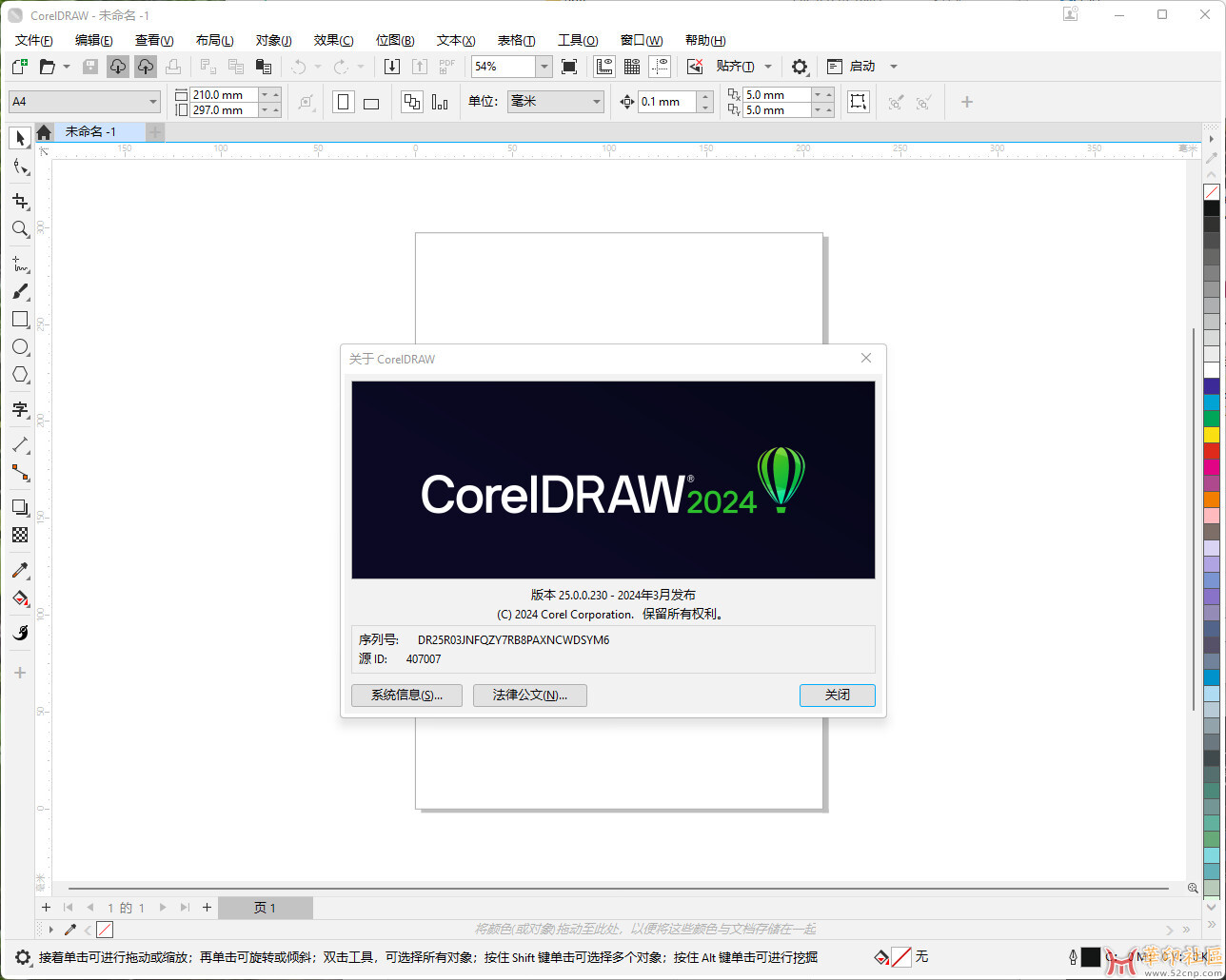Viewport: 1226px width, 980px height.
Task: Pick the black swatch in the palette
Action: [1212, 207]
